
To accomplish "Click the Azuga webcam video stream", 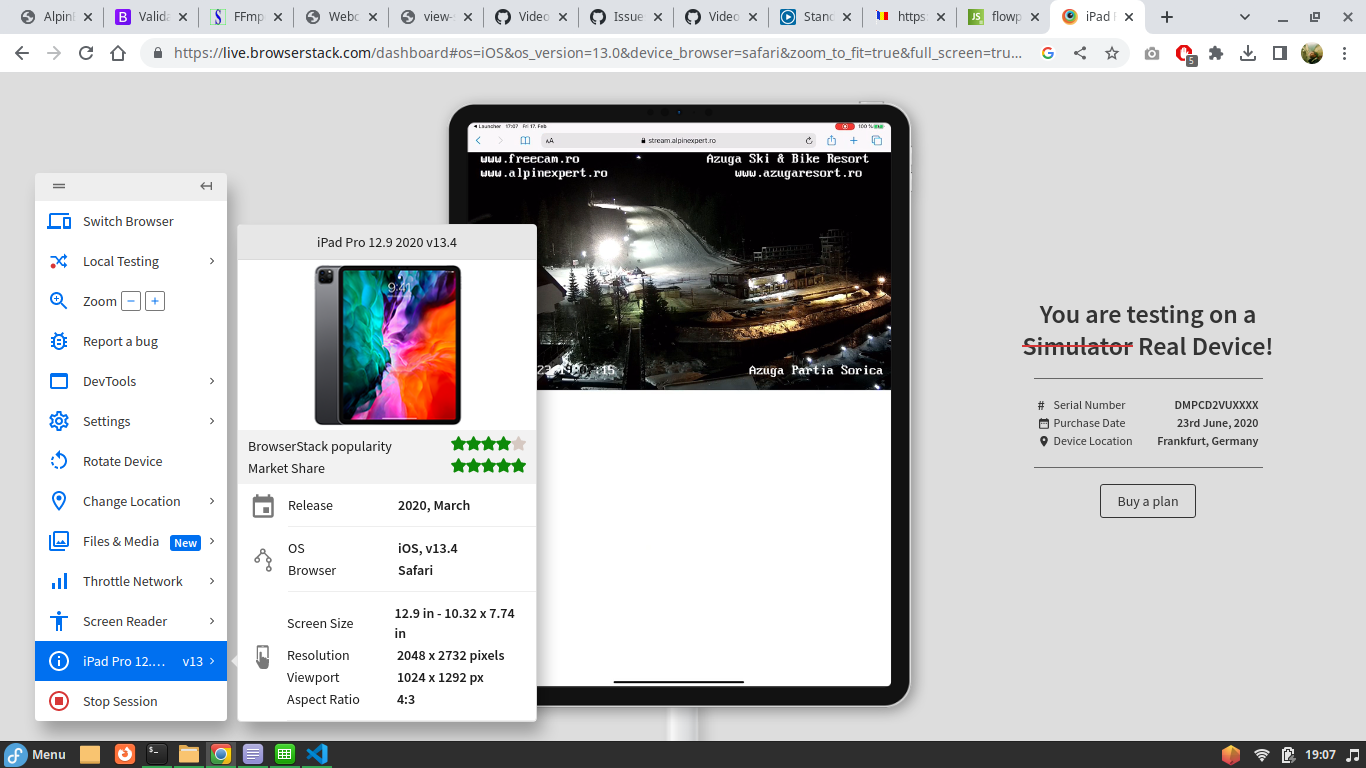I will point(679,270).
